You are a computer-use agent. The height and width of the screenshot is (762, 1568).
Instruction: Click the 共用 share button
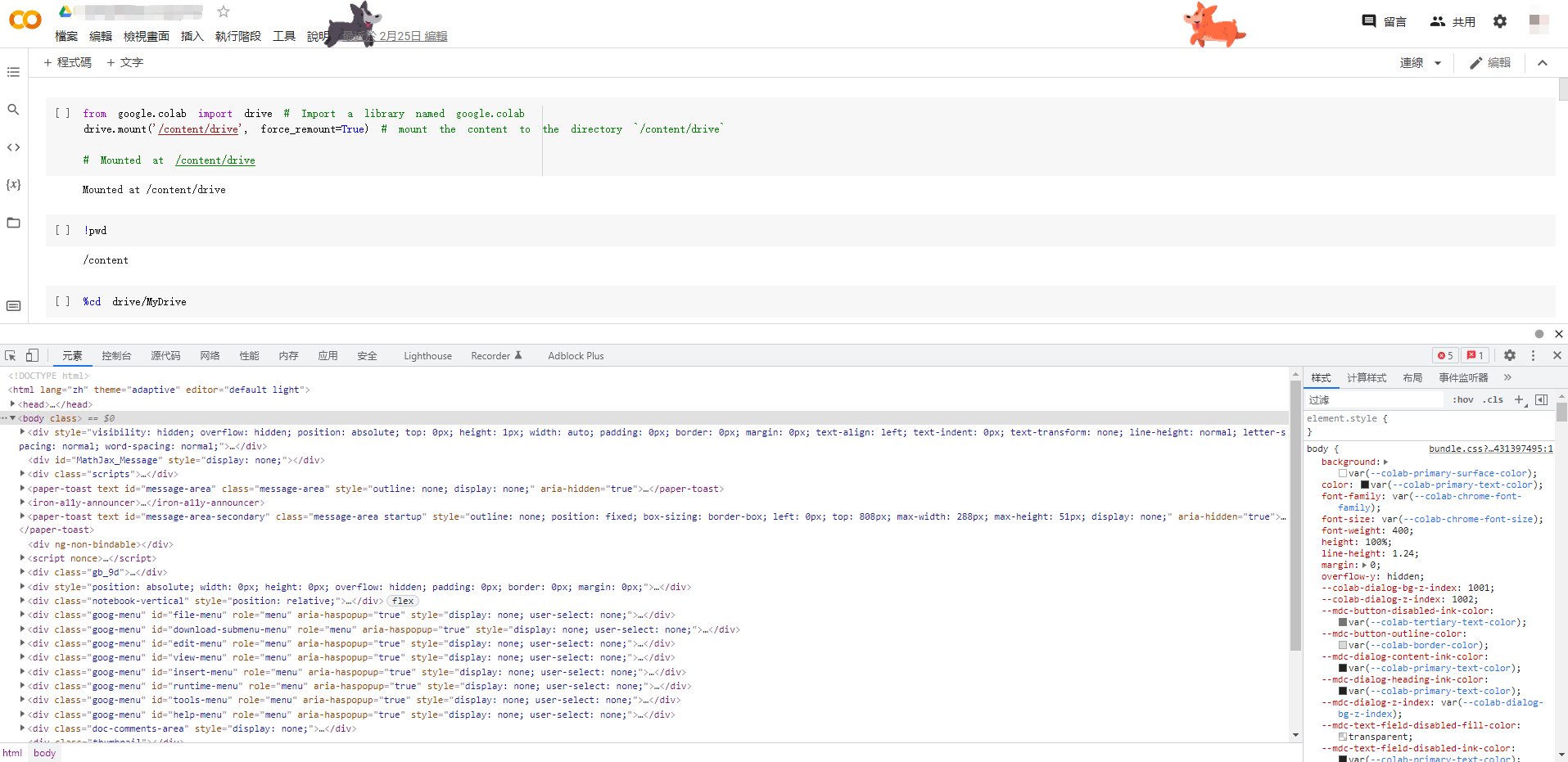(x=1453, y=21)
